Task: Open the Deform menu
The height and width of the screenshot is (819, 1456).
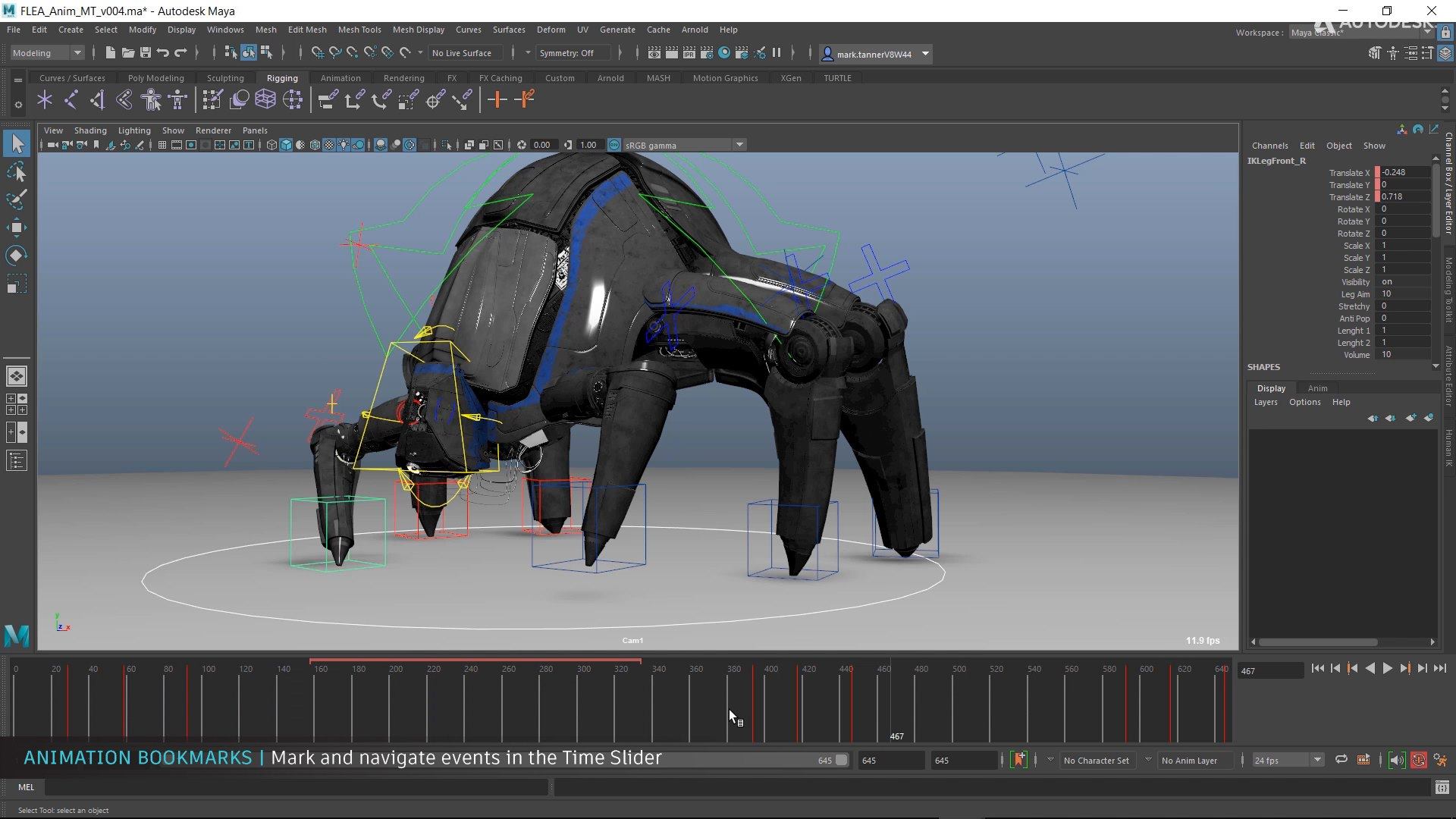Action: point(551,30)
